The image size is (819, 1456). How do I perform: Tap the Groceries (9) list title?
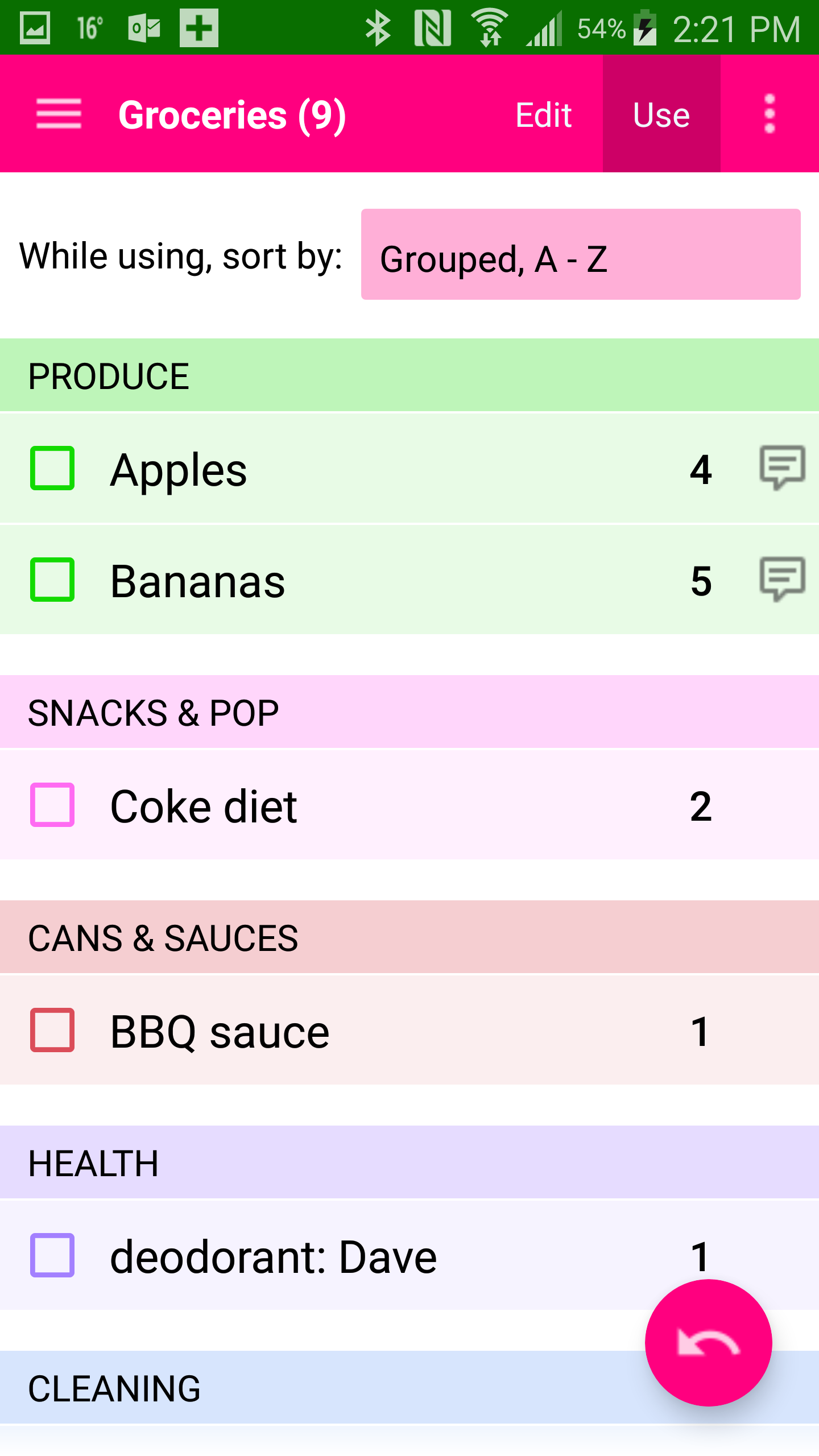point(232,115)
